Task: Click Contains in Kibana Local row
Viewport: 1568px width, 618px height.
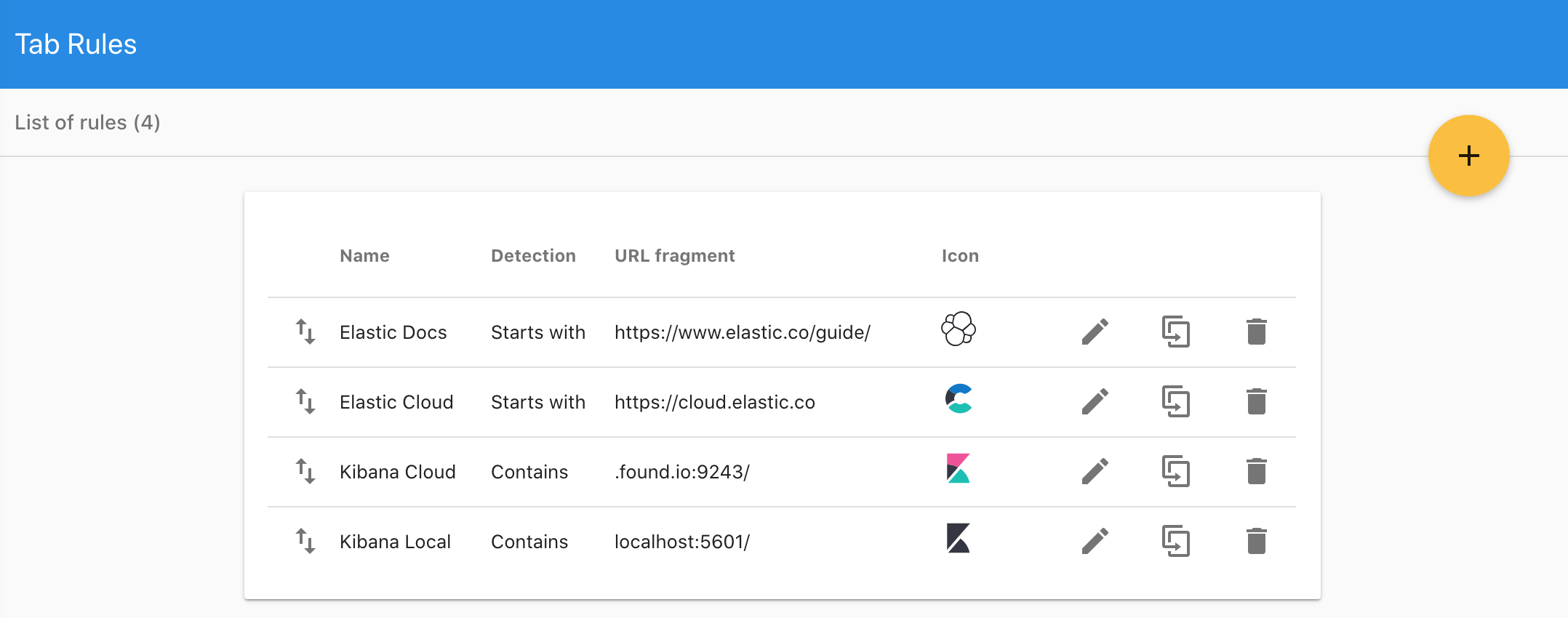Action: point(529,542)
